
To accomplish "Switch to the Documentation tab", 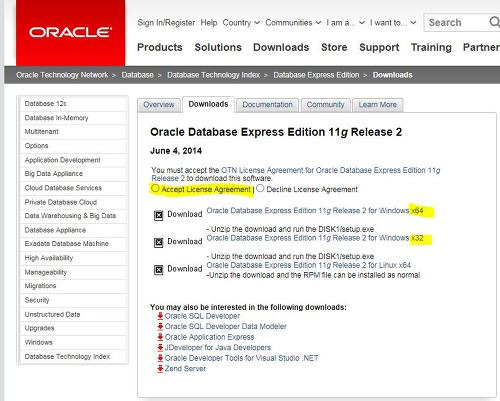I will click(267, 105).
